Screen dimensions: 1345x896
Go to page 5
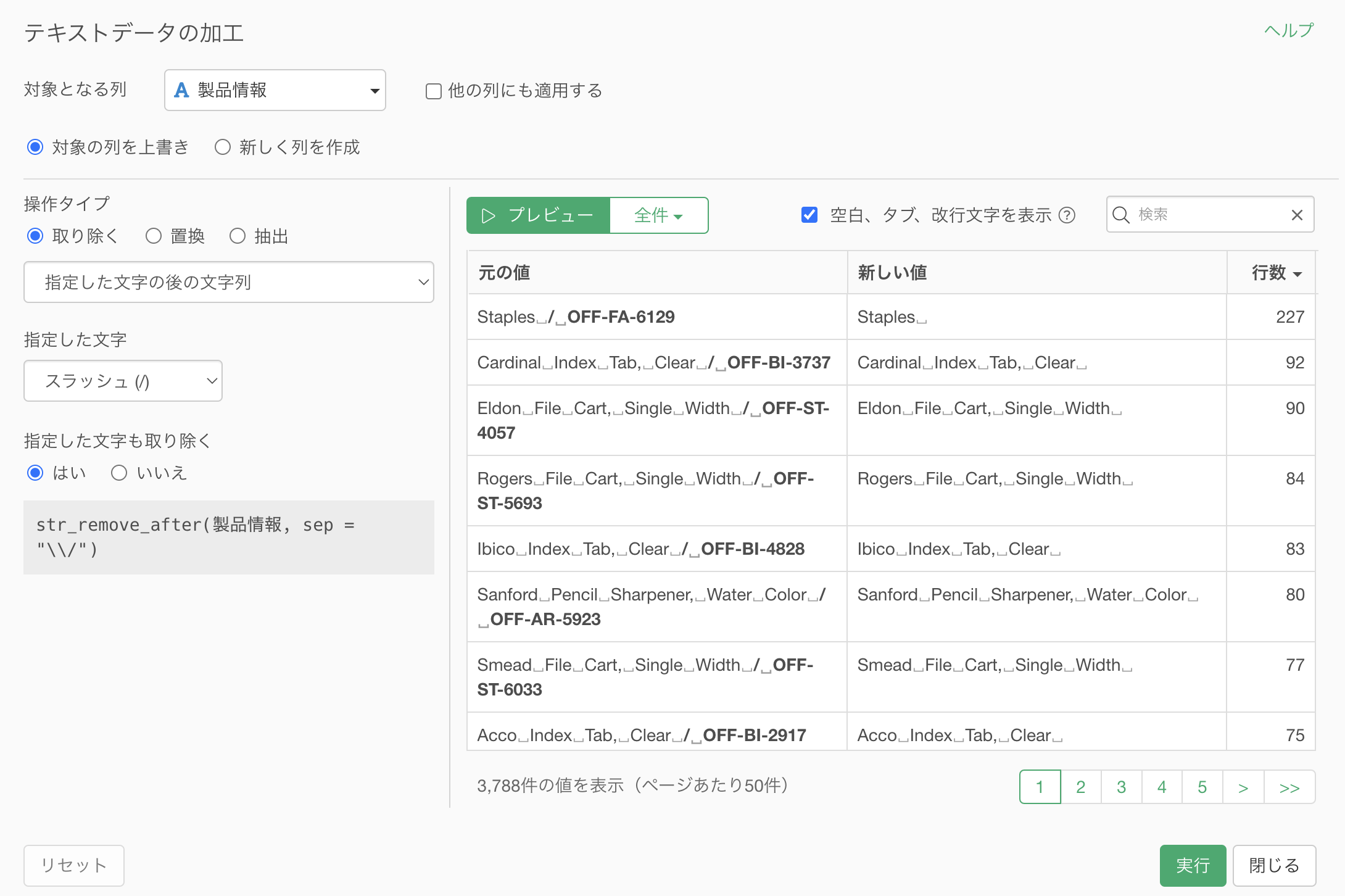point(1202,787)
